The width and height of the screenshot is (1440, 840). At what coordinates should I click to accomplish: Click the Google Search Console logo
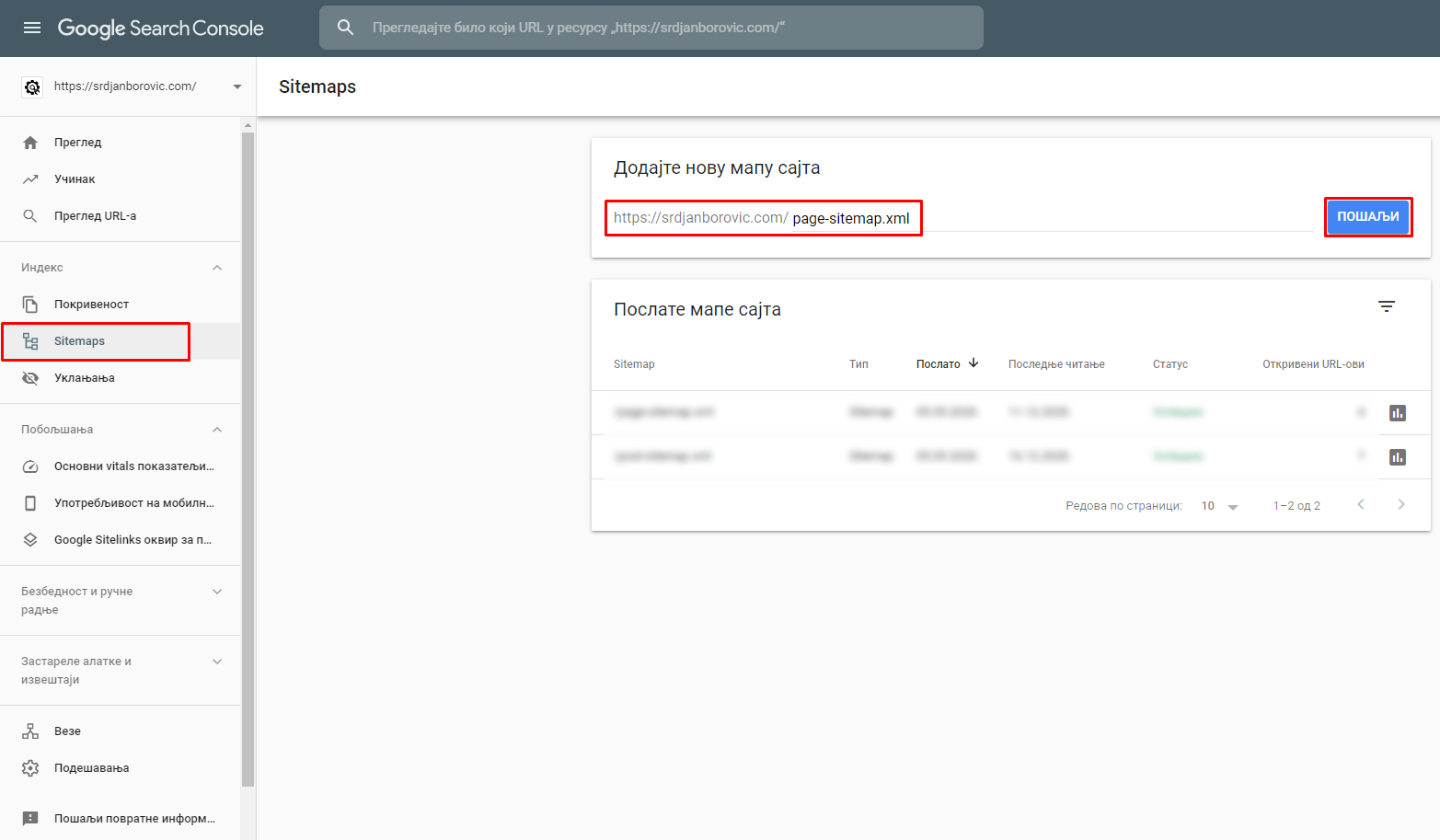point(160,29)
